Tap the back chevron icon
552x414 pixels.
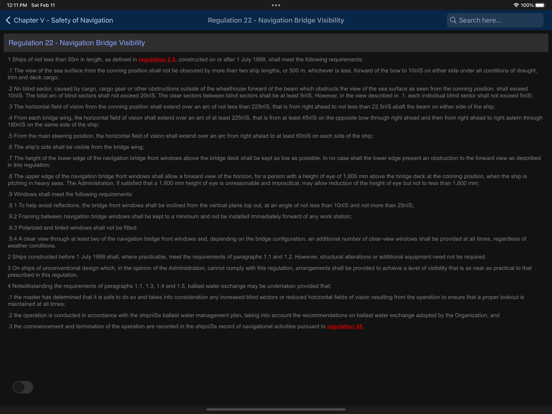tap(8, 20)
